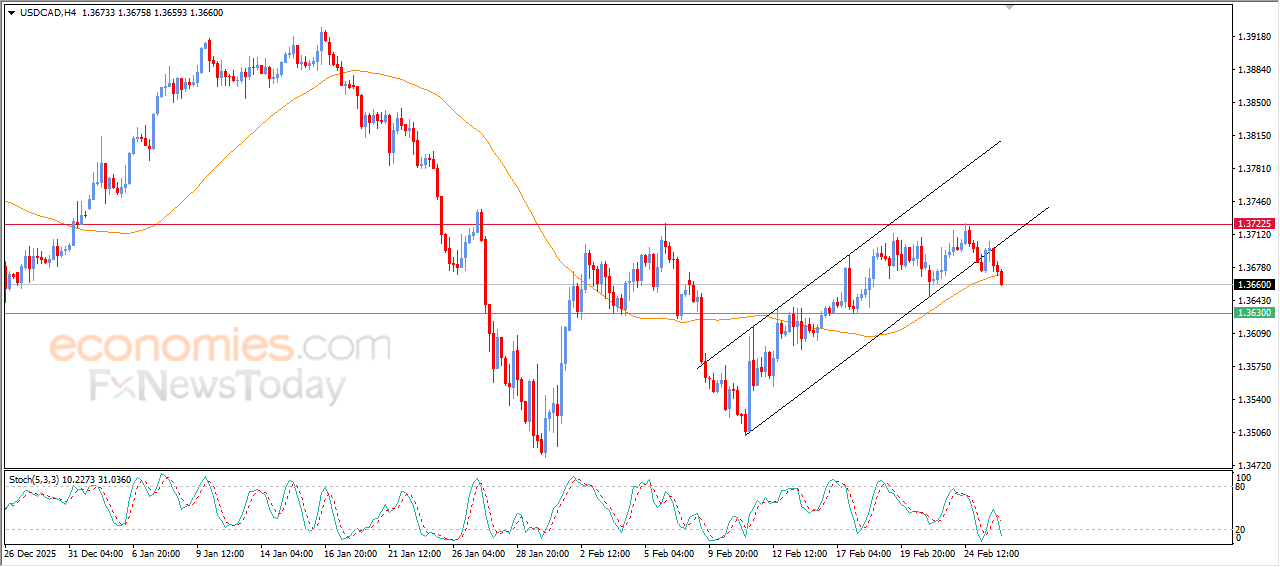Click the 21 Jan 12:00 date label

pos(415,553)
